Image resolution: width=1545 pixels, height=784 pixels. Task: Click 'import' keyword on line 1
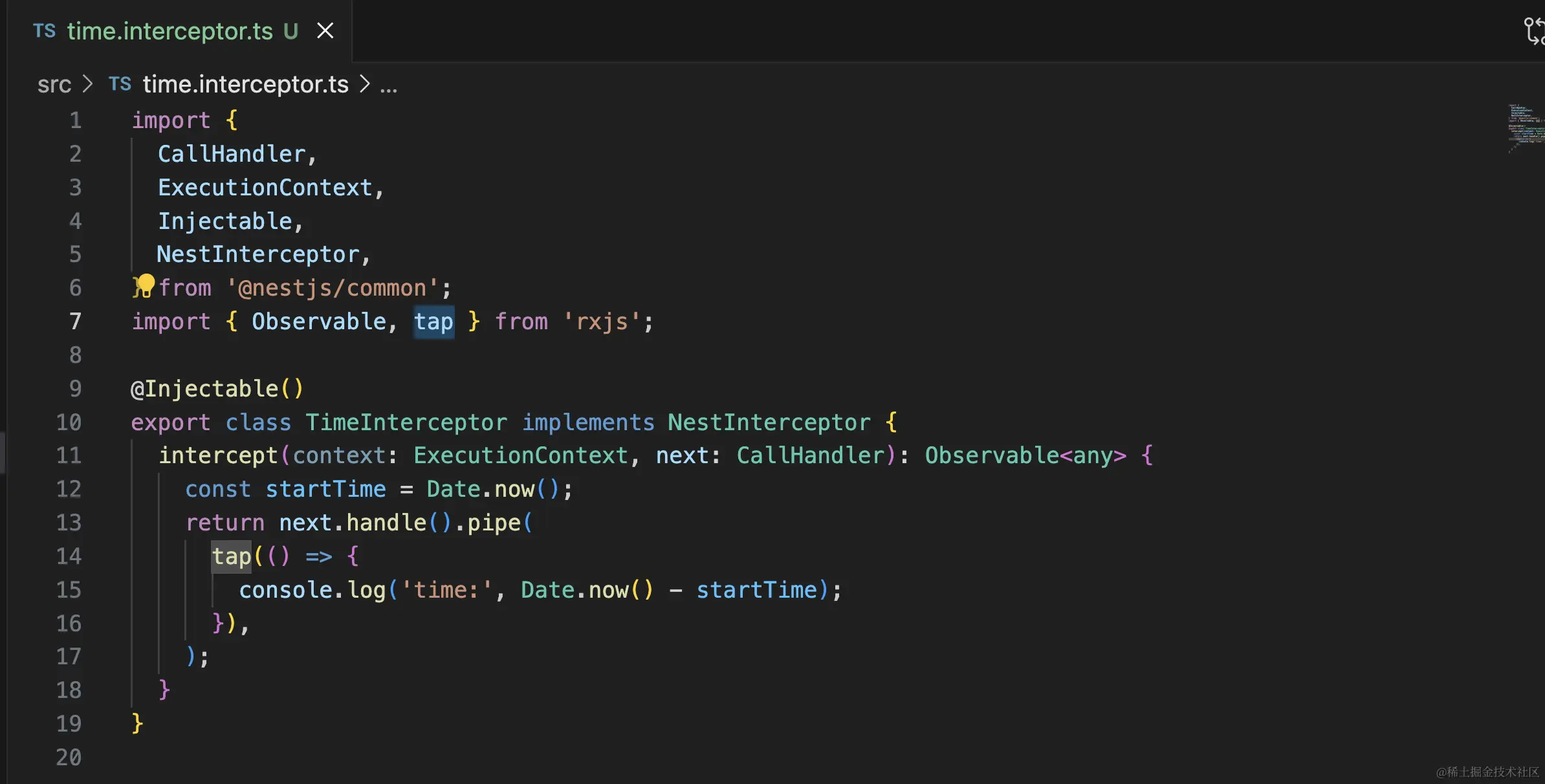171,120
